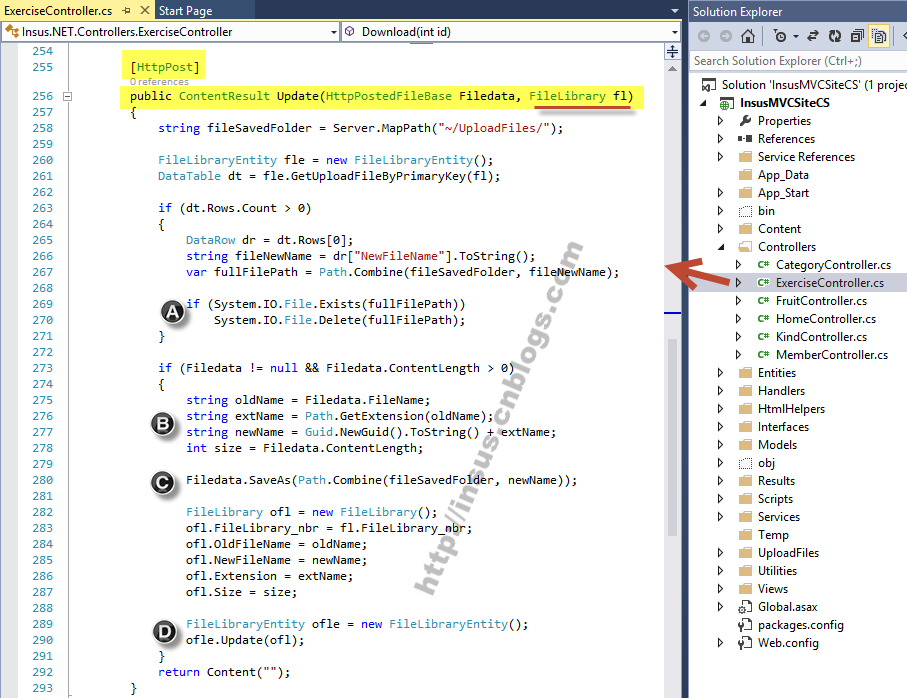Expand the Entities folder
This screenshot has height=698, width=907.
point(721,373)
